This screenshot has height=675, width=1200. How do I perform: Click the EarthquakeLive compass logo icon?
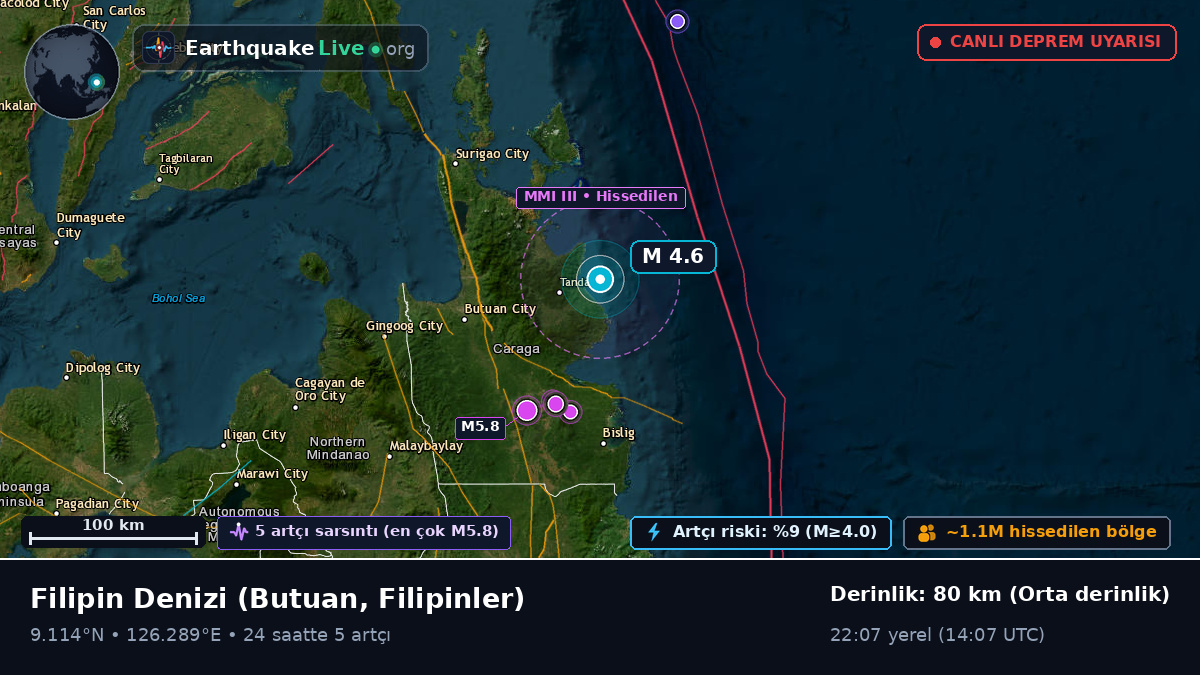click(159, 48)
